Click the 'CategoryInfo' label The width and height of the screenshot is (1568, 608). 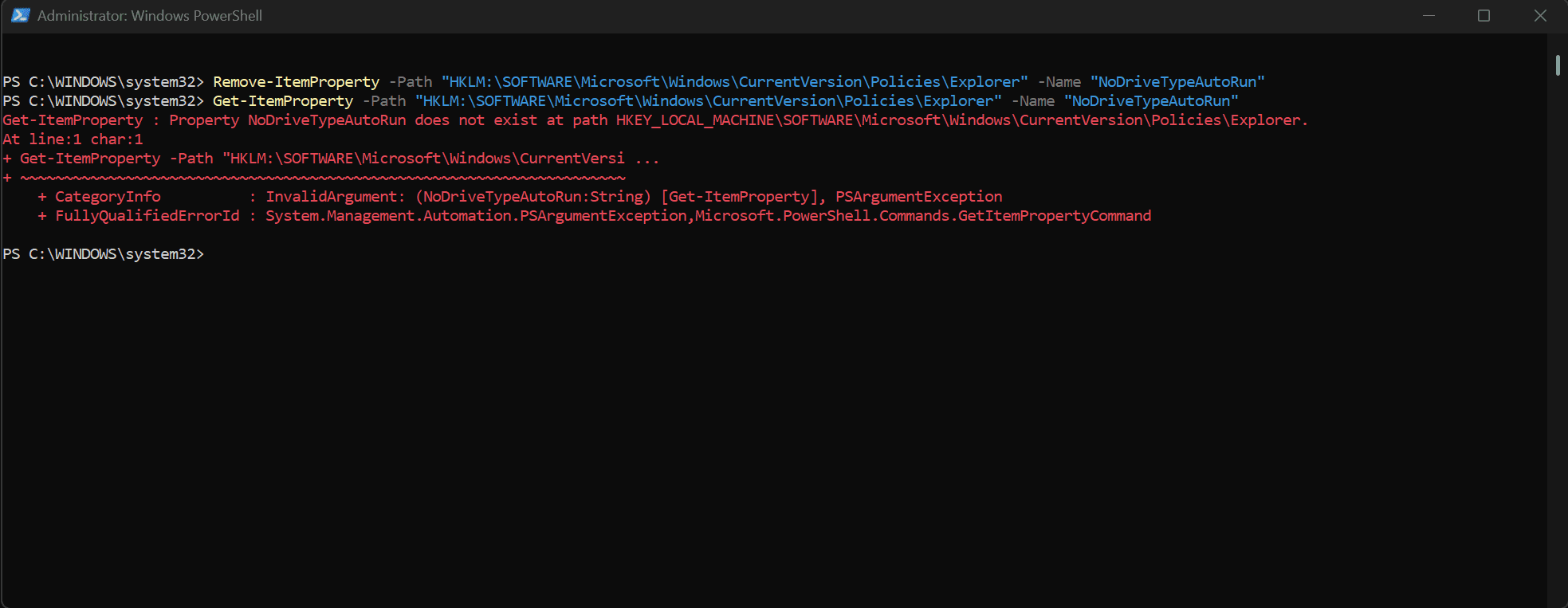(108, 197)
